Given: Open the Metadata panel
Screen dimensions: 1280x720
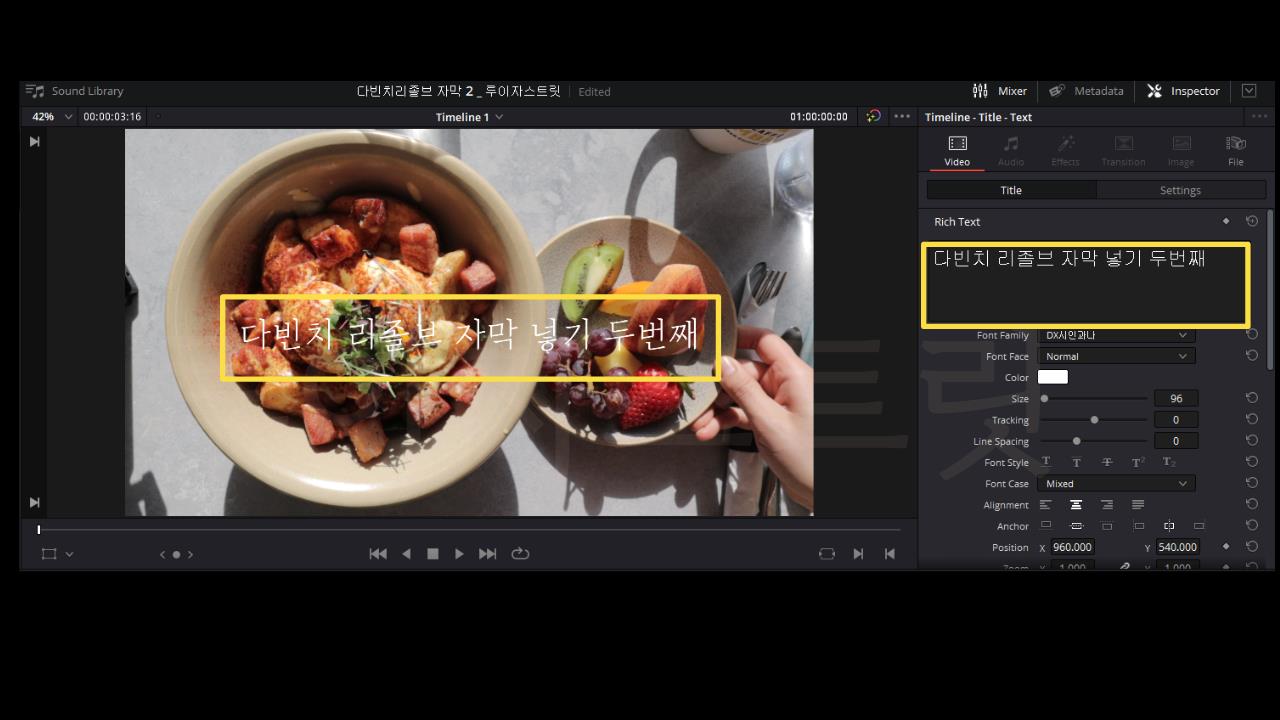Looking at the screenshot, I should point(1086,91).
